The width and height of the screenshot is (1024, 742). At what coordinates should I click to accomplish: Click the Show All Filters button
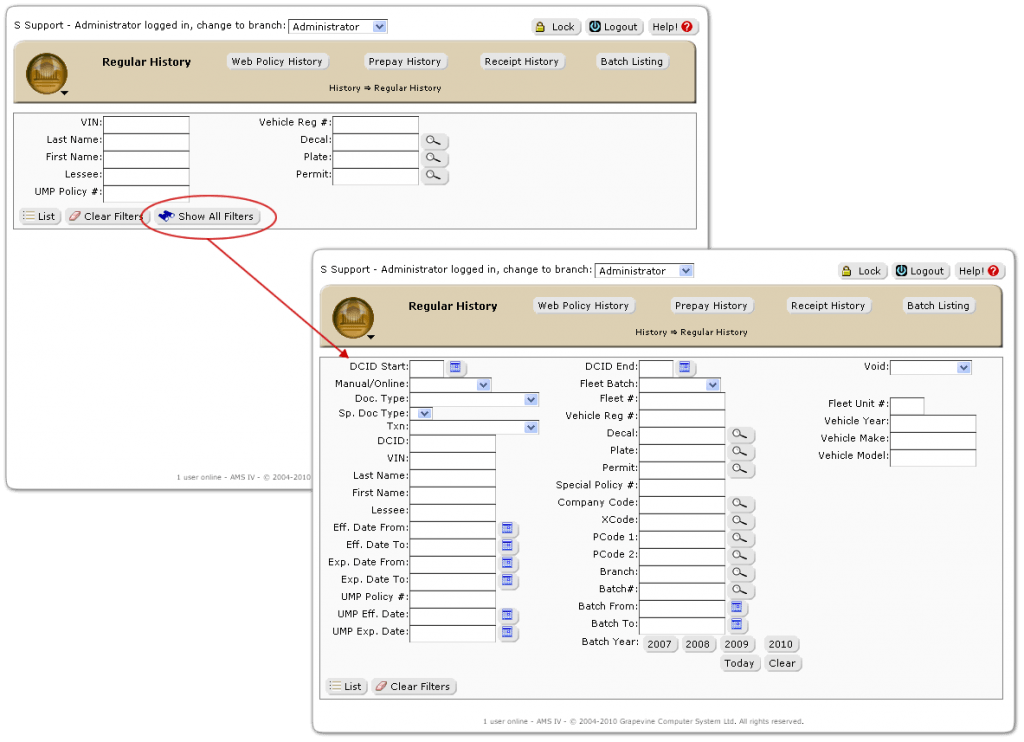pos(207,216)
